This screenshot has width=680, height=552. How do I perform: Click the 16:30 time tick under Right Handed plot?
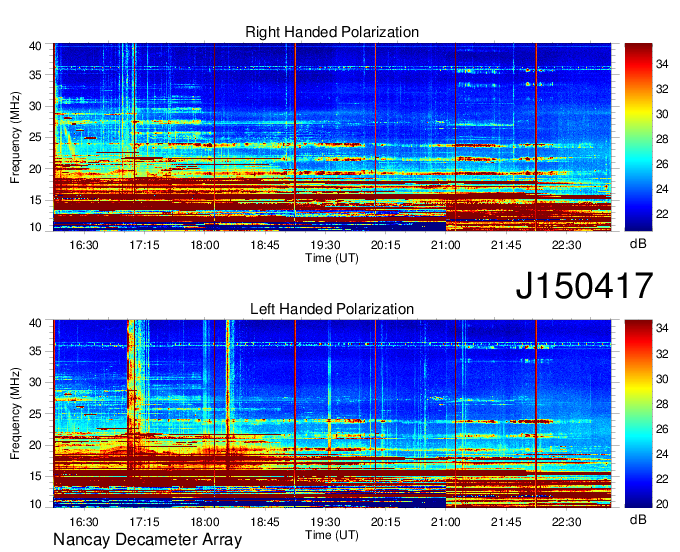(x=84, y=245)
